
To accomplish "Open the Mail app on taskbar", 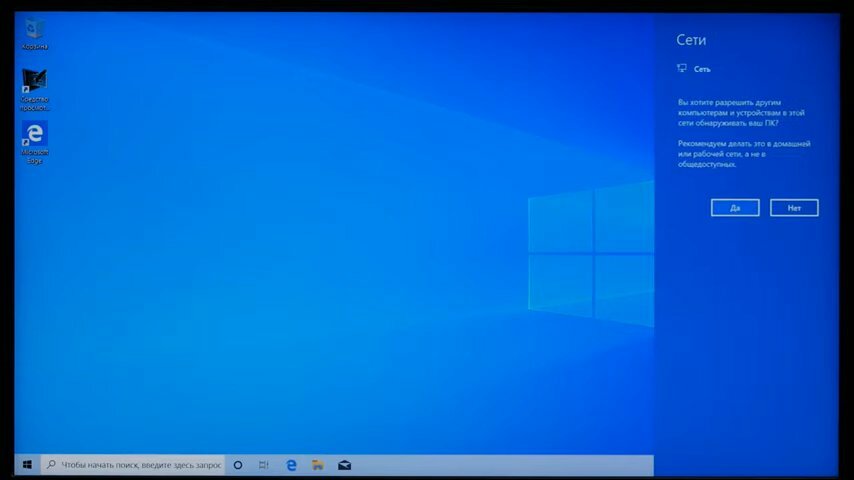I will [344, 465].
